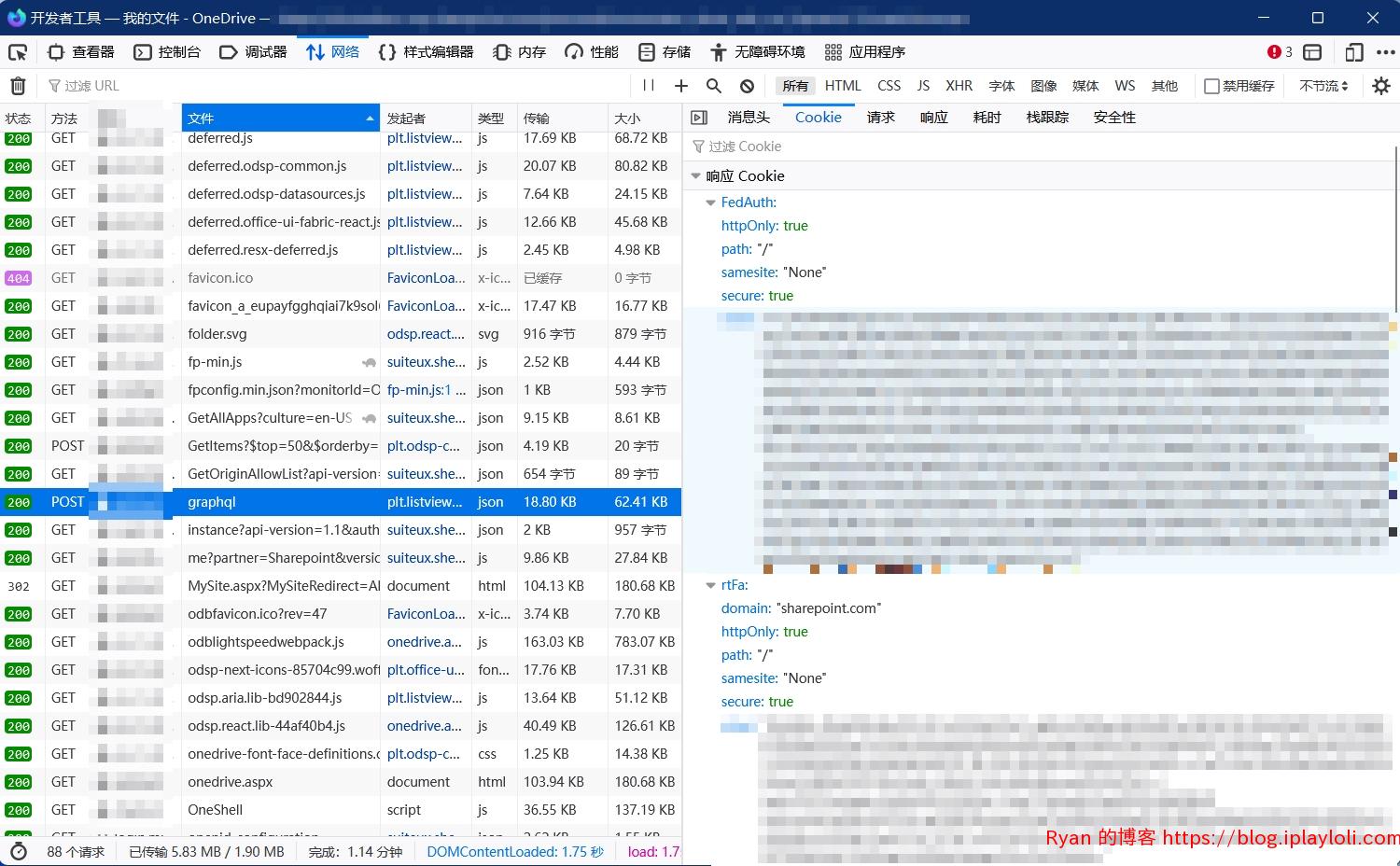Collapse the rtFa cookie entry
Screen dimensions: 1400x866
pyautogui.click(x=710, y=585)
